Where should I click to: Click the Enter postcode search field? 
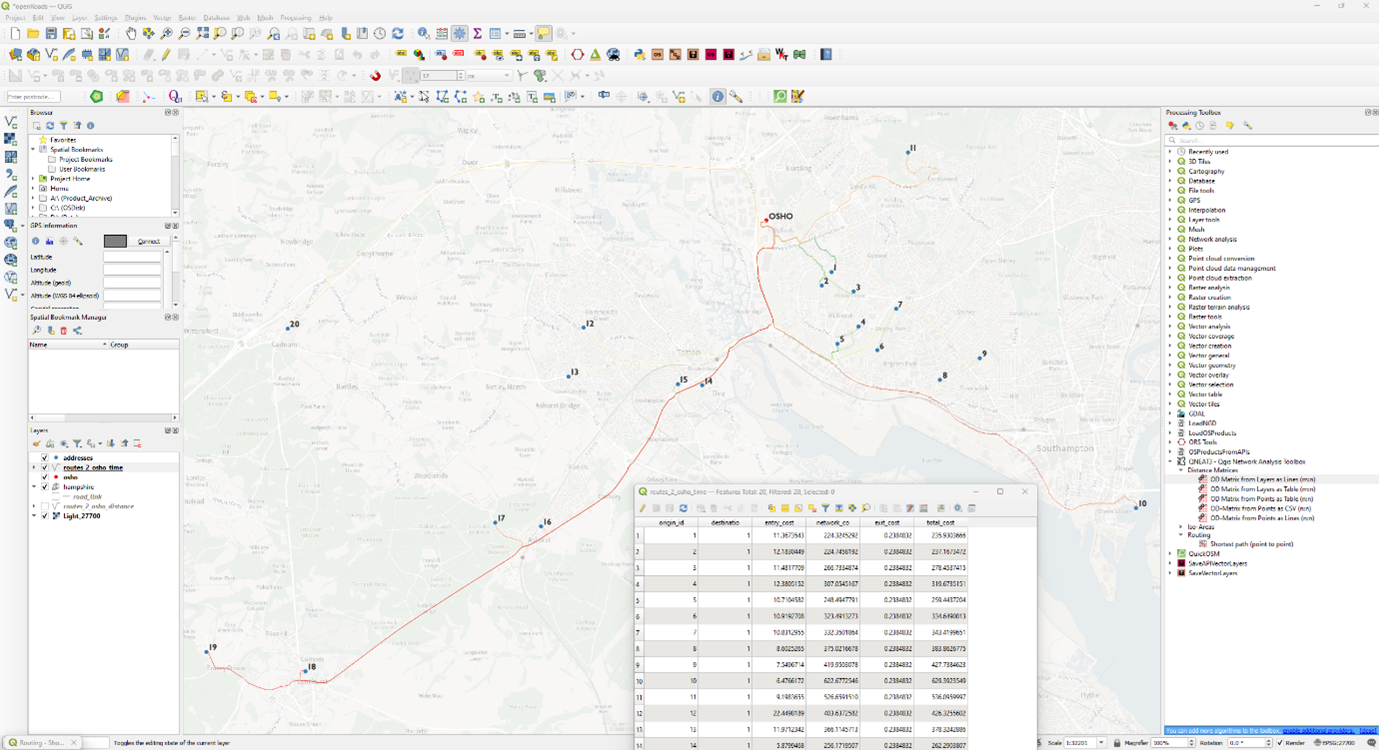coord(33,97)
